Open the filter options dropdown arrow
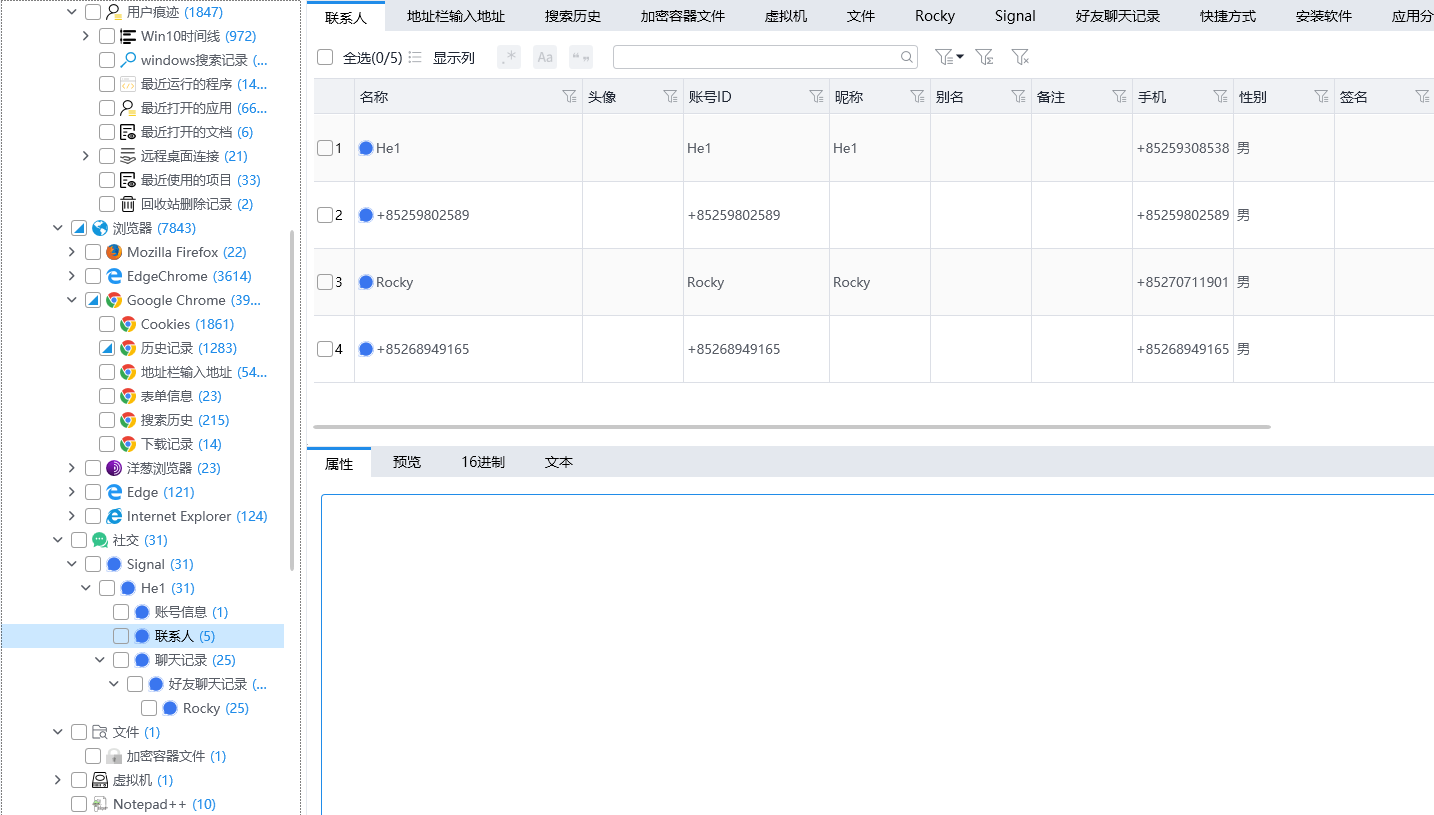Screen dimensions: 1434x815 (x=960, y=57)
